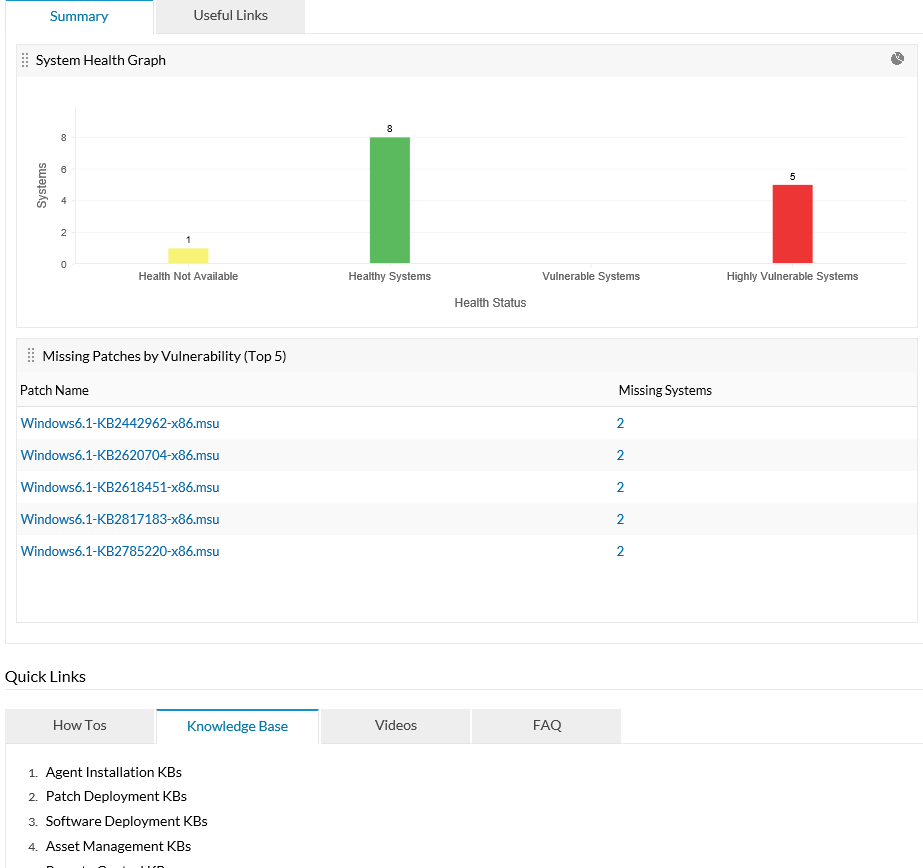Click the Missing Systems column header

click(x=665, y=390)
